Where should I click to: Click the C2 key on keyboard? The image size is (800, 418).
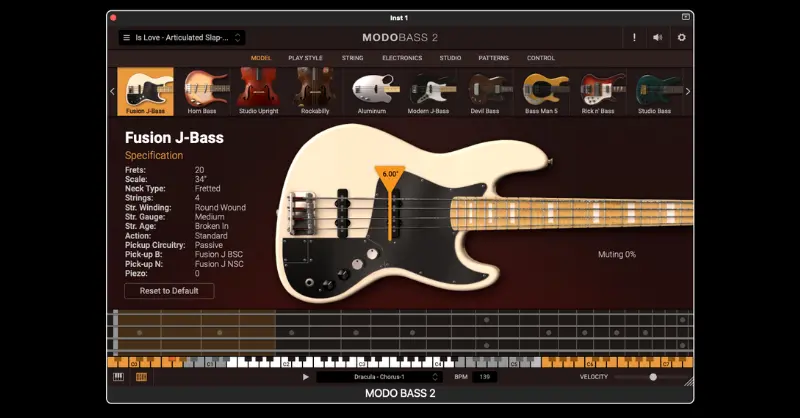click(x=286, y=362)
